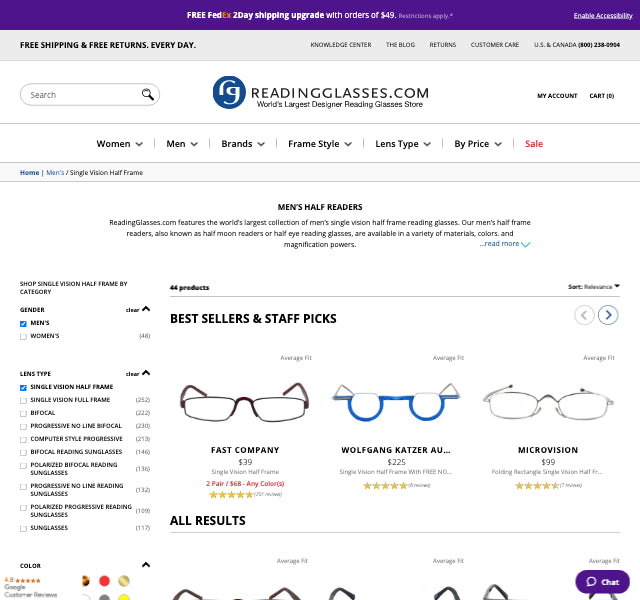View Fast Company star rating reviews

click(x=231, y=495)
